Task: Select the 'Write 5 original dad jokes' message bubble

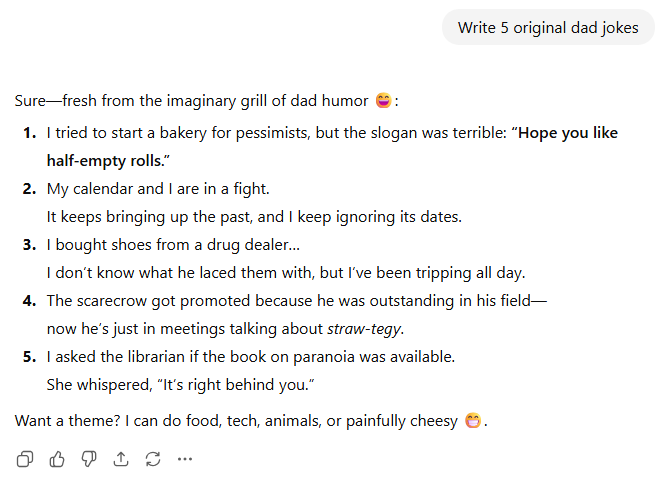Action: [548, 27]
